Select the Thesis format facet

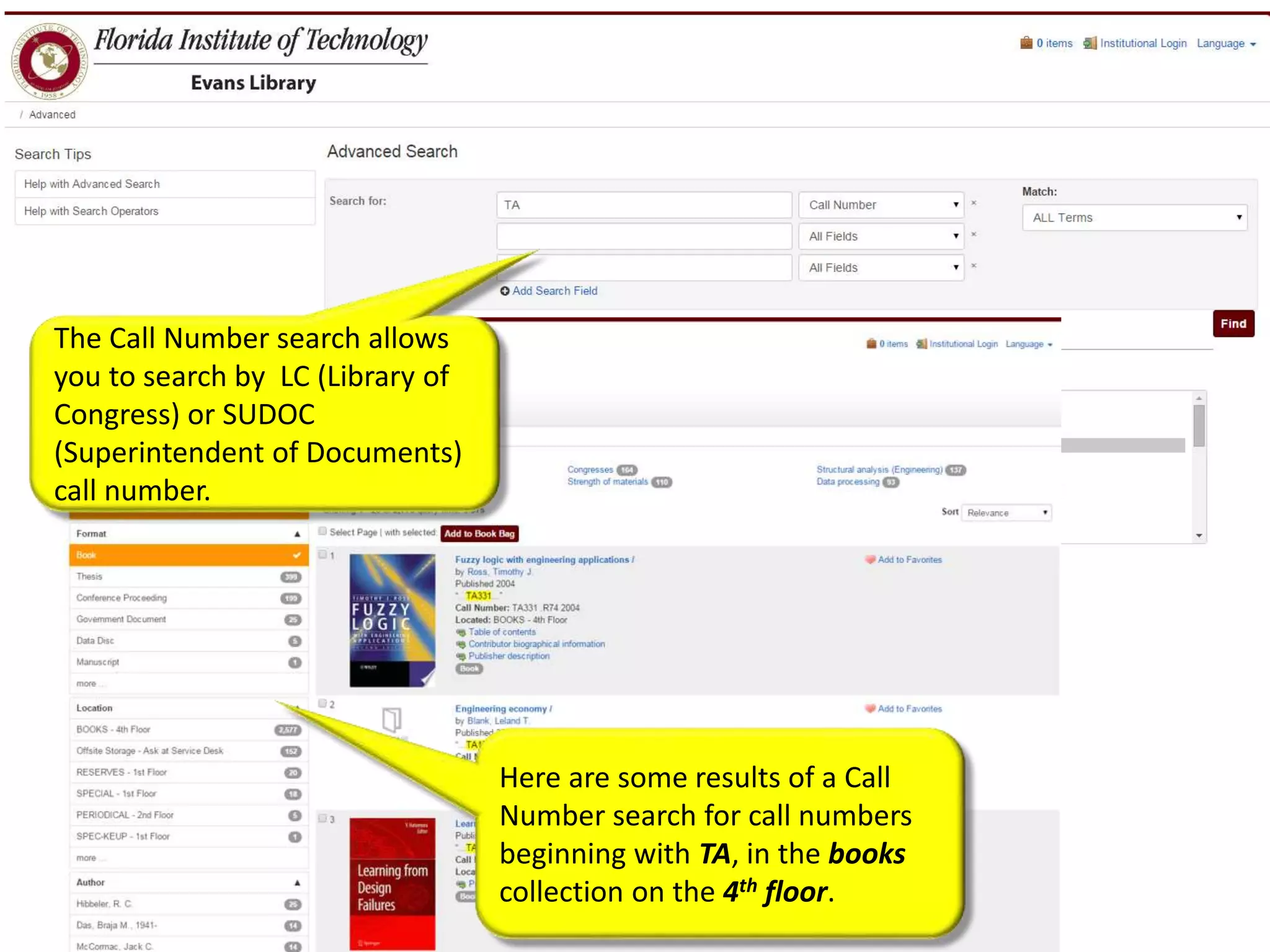(x=189, y=576)
